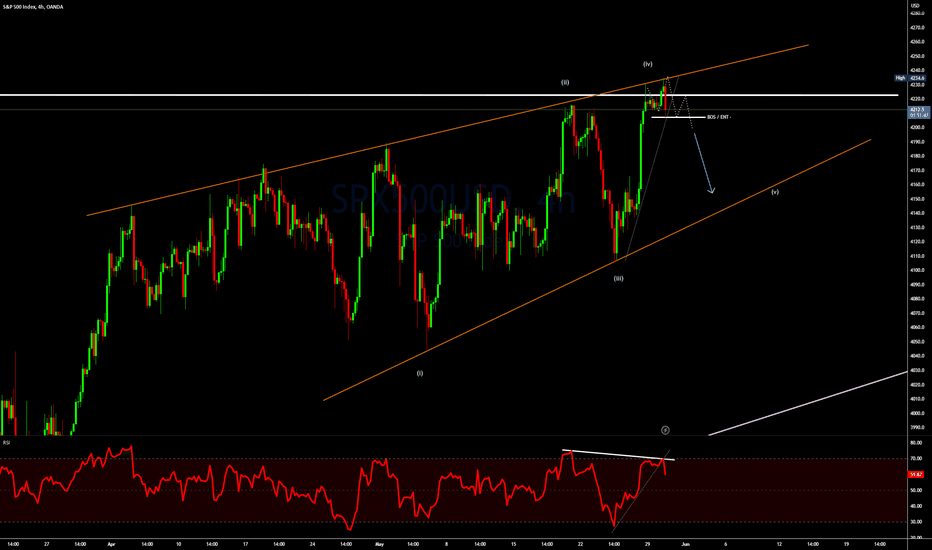Screen dimensions: 932x550
Task: Click the 4100.0 price axis label
Action: coord(917,271)
